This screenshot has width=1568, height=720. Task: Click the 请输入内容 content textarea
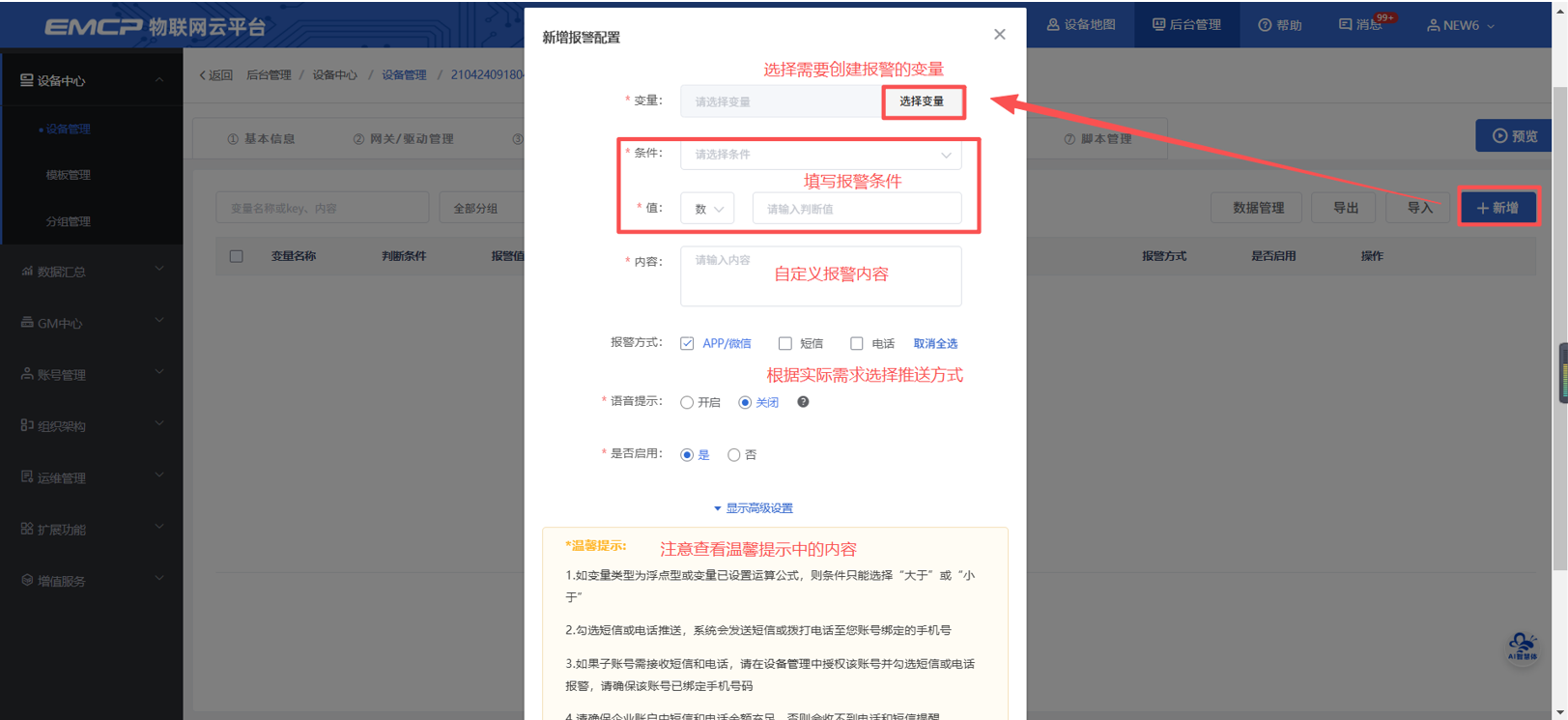click(x=821, y=276)
